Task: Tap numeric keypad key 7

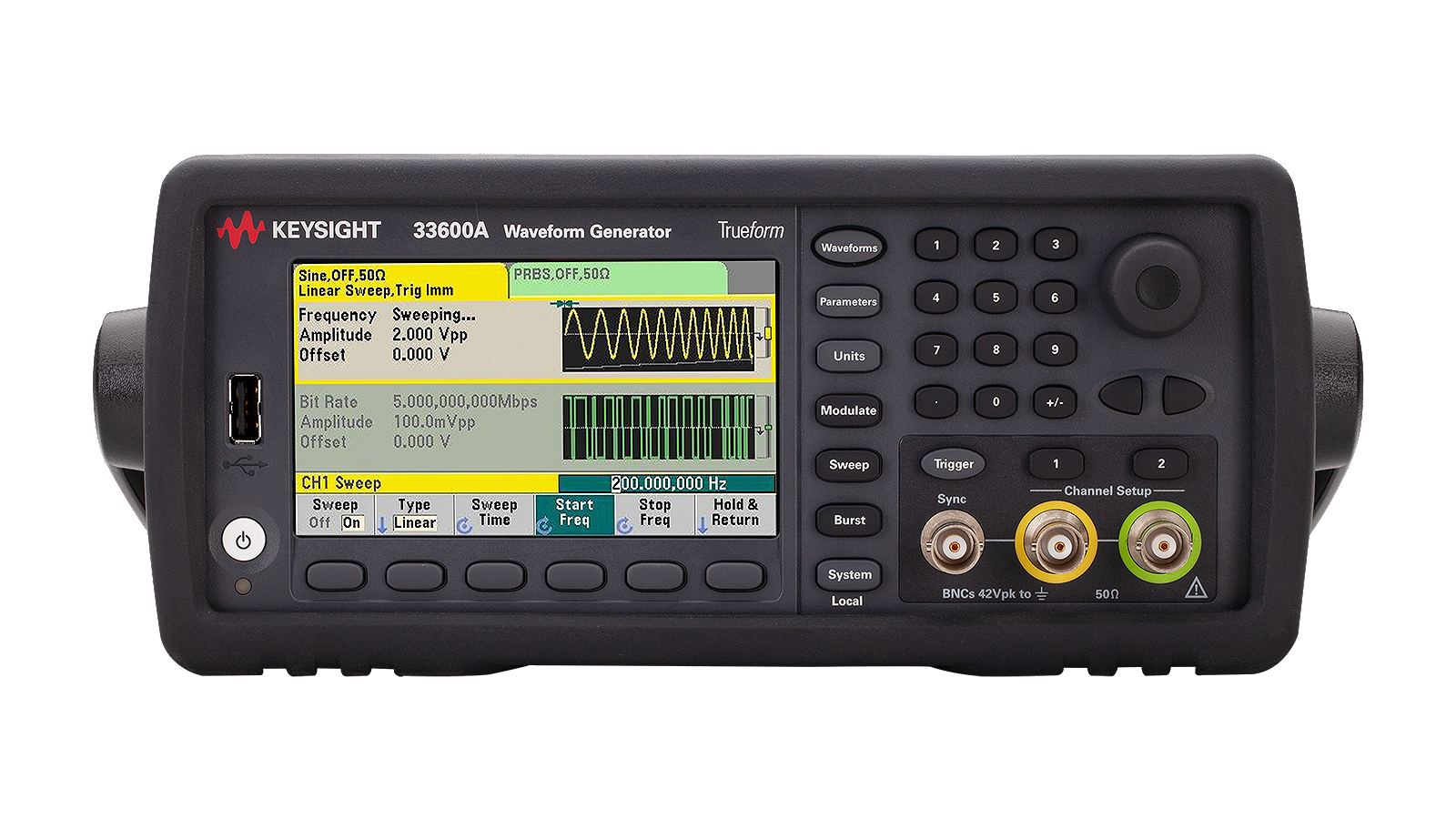Action: [936, 349]
